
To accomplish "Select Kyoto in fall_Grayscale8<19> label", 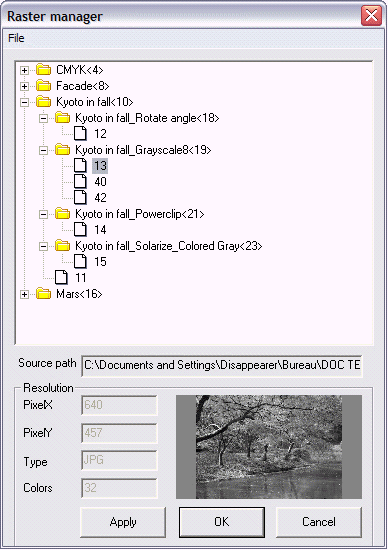I will (143, 150).
